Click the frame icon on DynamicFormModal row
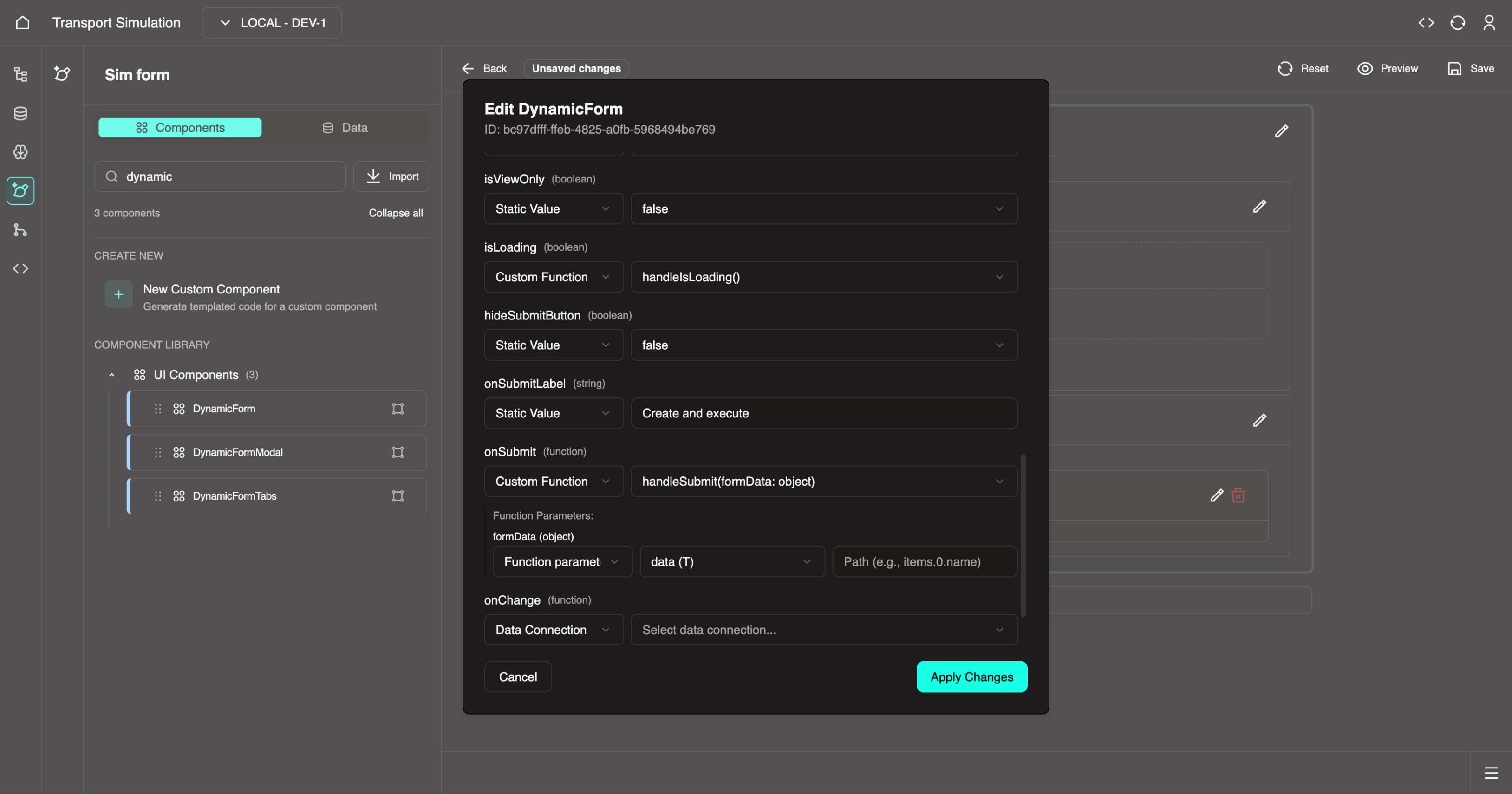 [398, 452]
